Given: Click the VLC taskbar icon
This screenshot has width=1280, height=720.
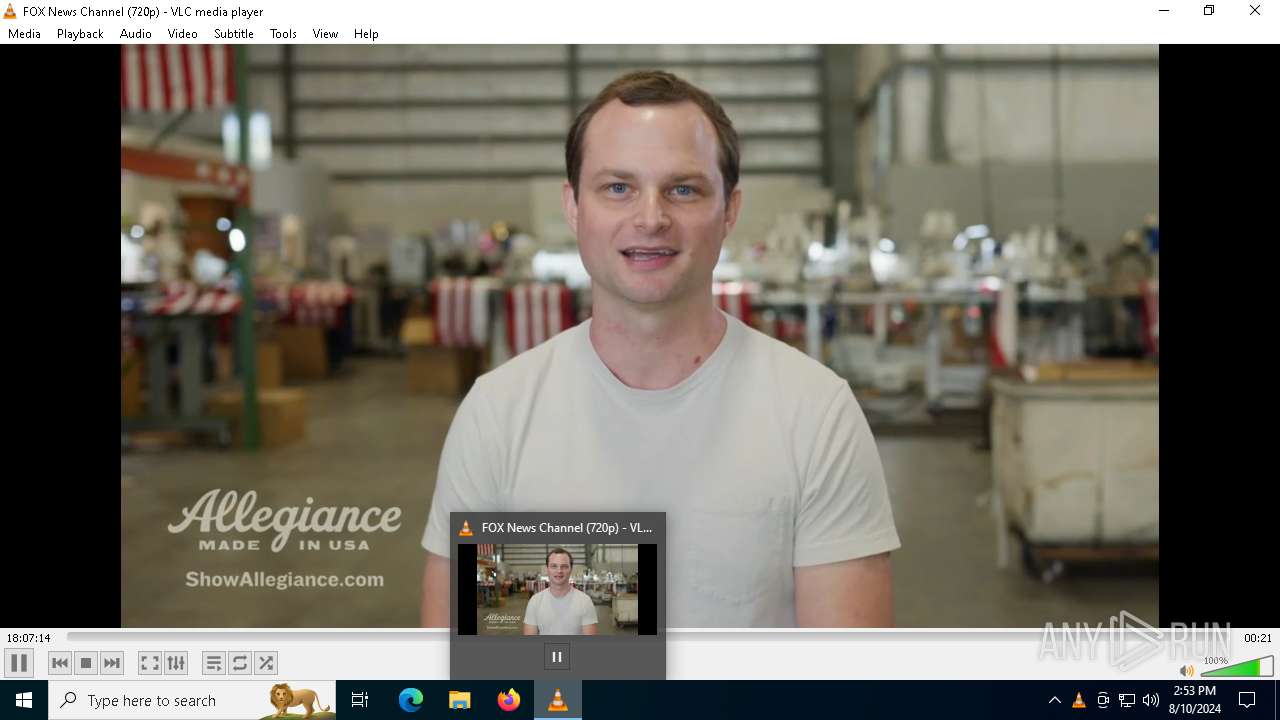Looking at the screenshot, I should [558, 700].
